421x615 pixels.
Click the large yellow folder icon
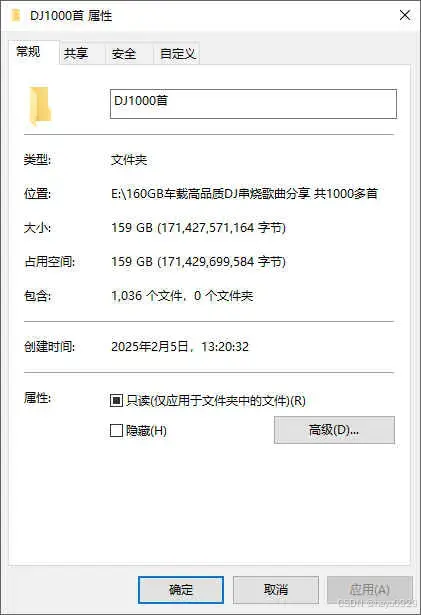click(x=40, y=106)
